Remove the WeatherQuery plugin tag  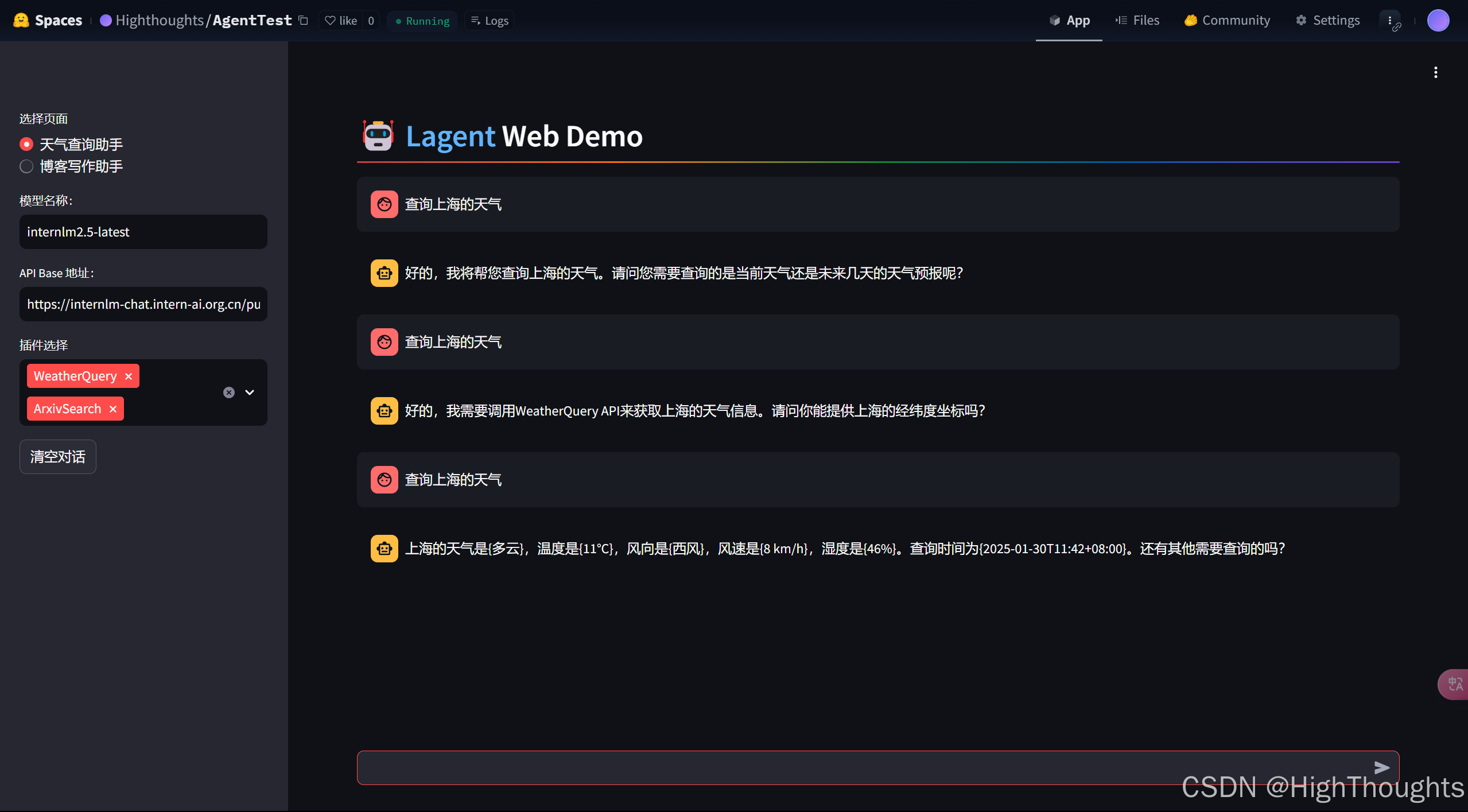point(129,376)
